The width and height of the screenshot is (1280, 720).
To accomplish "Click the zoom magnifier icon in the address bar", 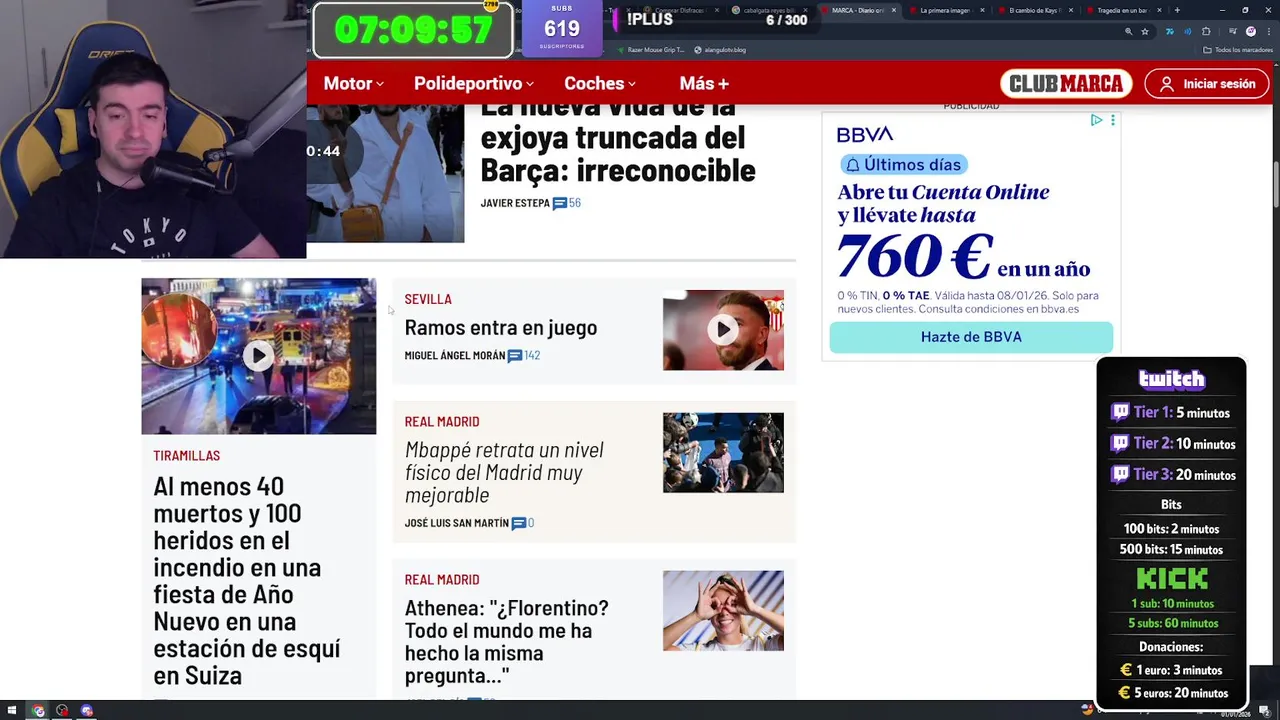I will click(x=1128, y=31).
